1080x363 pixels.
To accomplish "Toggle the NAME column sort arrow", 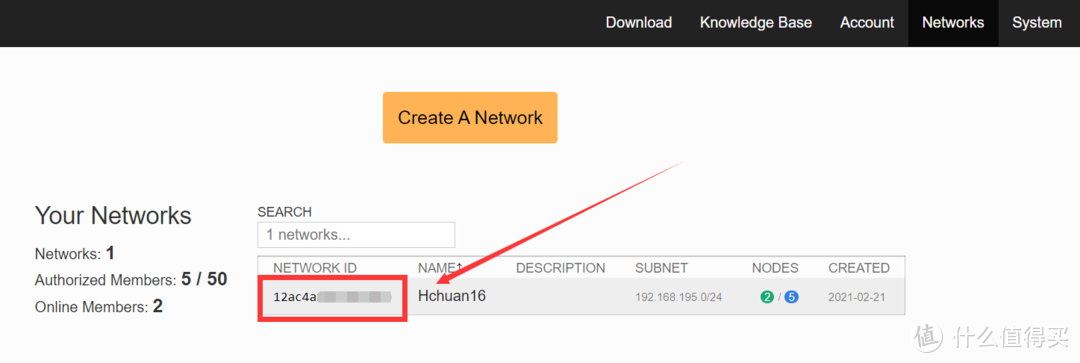I will click(459, 268).
